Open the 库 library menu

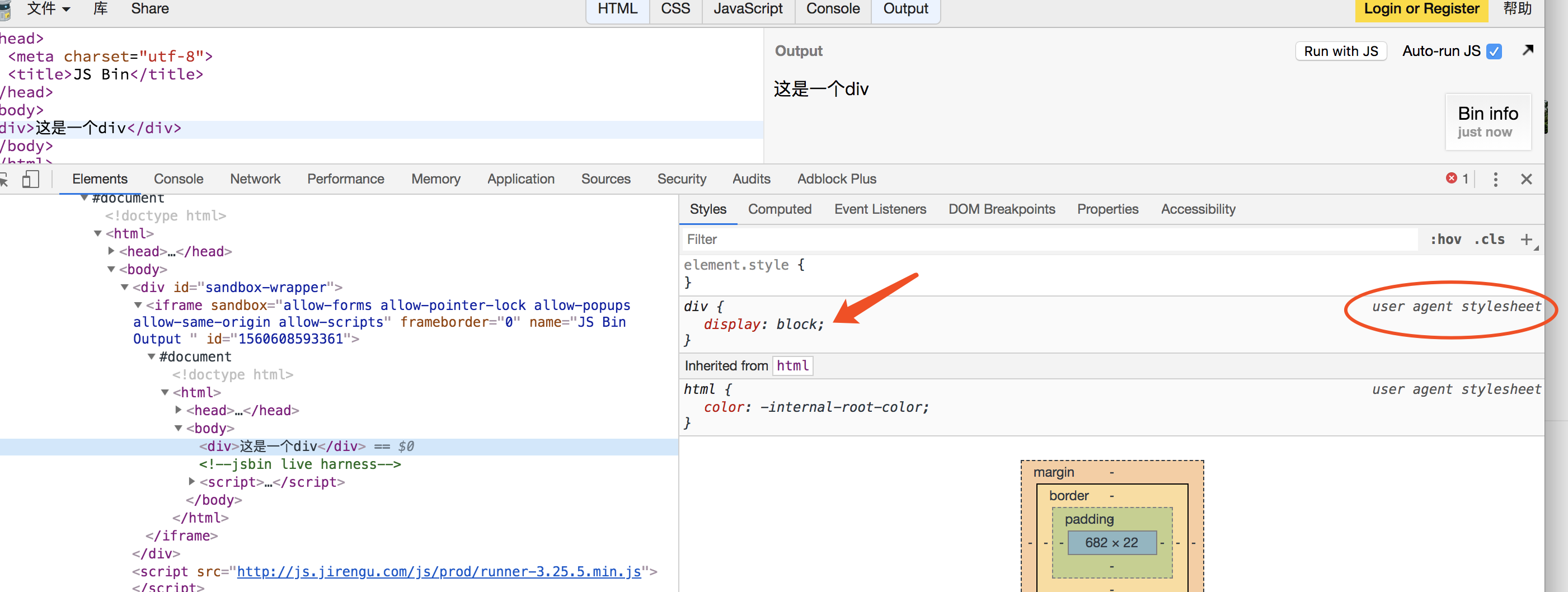(x=100, y=8)
